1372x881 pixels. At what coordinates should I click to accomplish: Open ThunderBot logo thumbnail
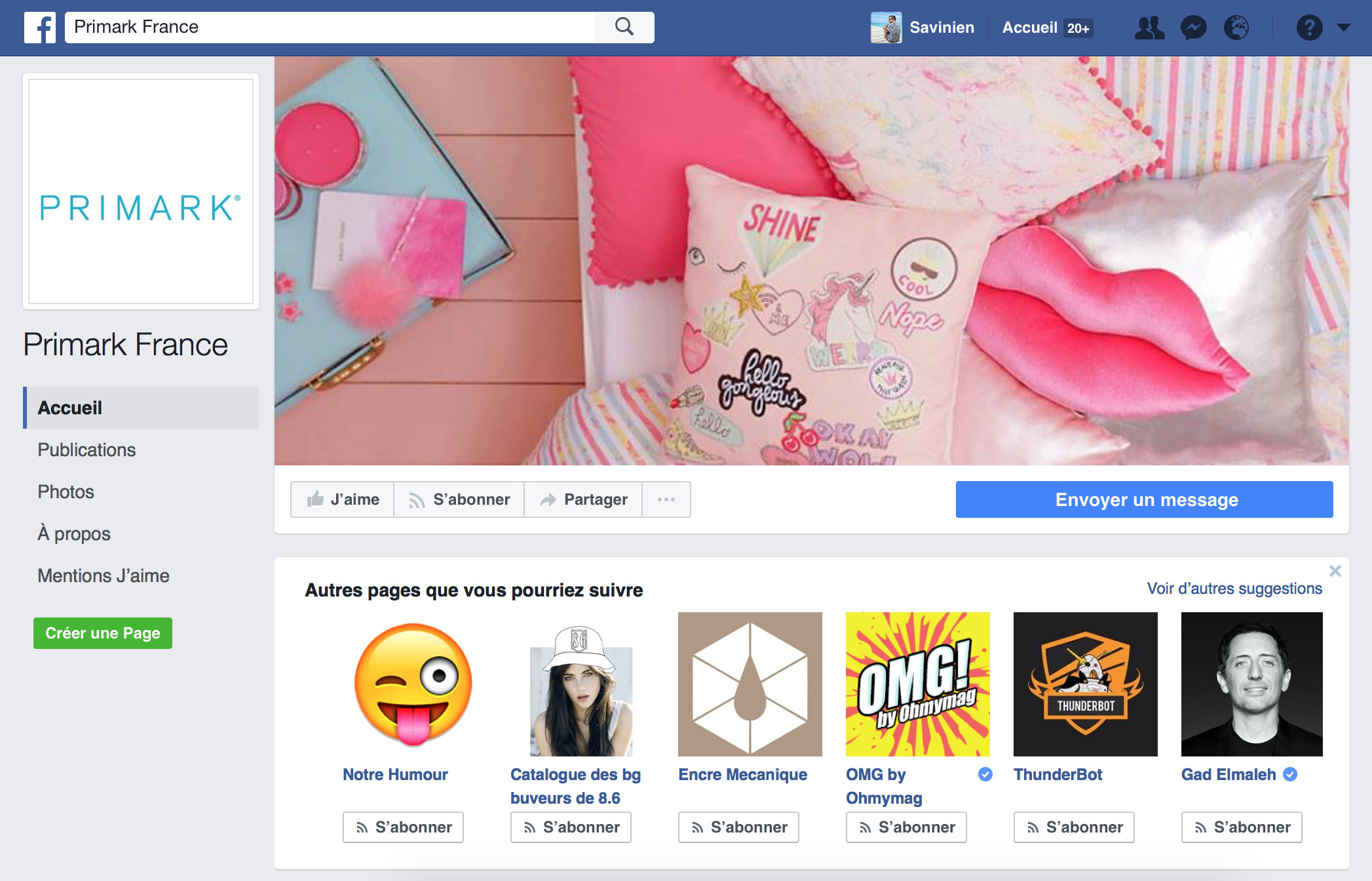point(1086,684)
